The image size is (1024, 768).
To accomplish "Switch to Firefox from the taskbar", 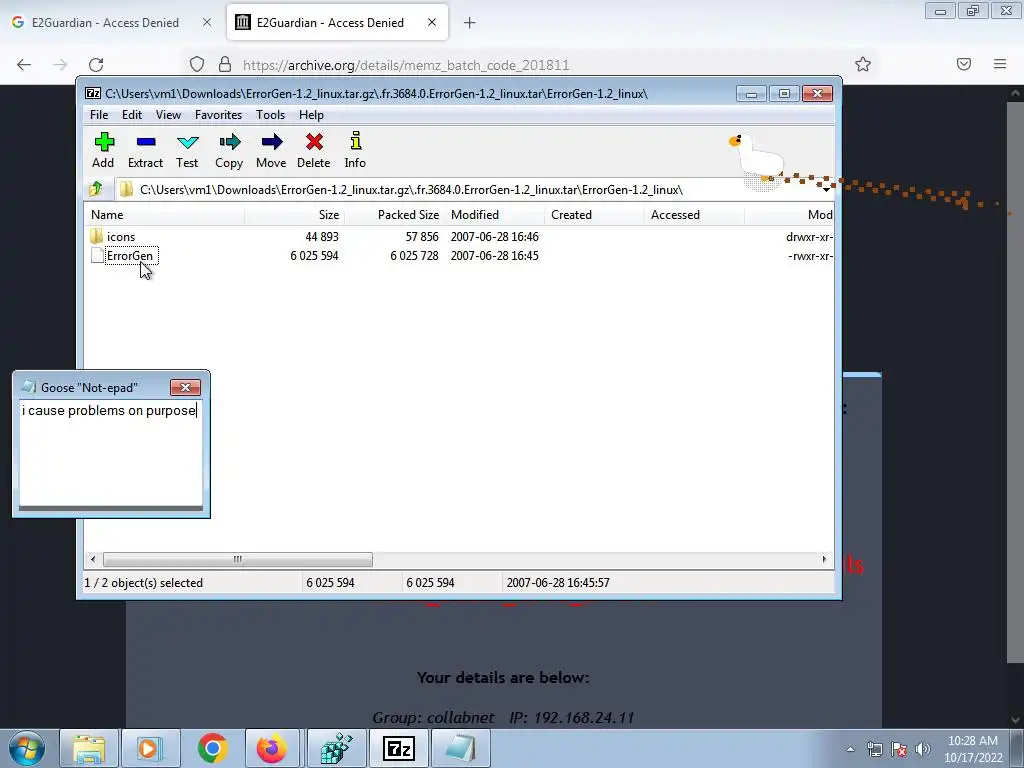I will (x=272, y=748).
